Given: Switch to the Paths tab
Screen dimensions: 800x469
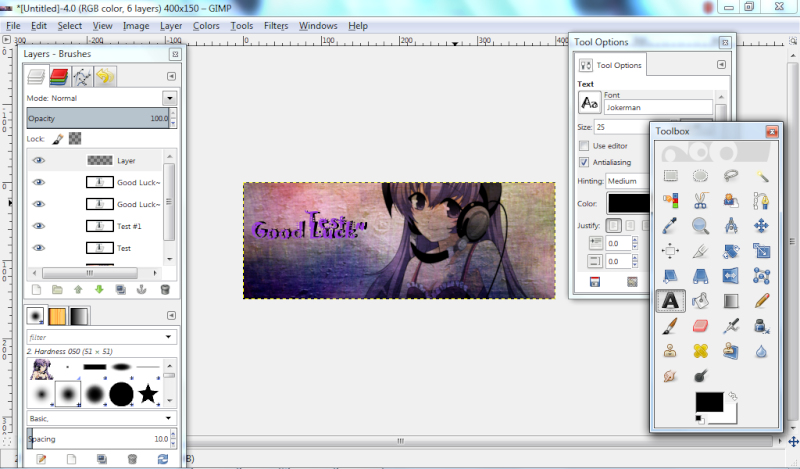Looking at the screenshot, I should point(82,77).
